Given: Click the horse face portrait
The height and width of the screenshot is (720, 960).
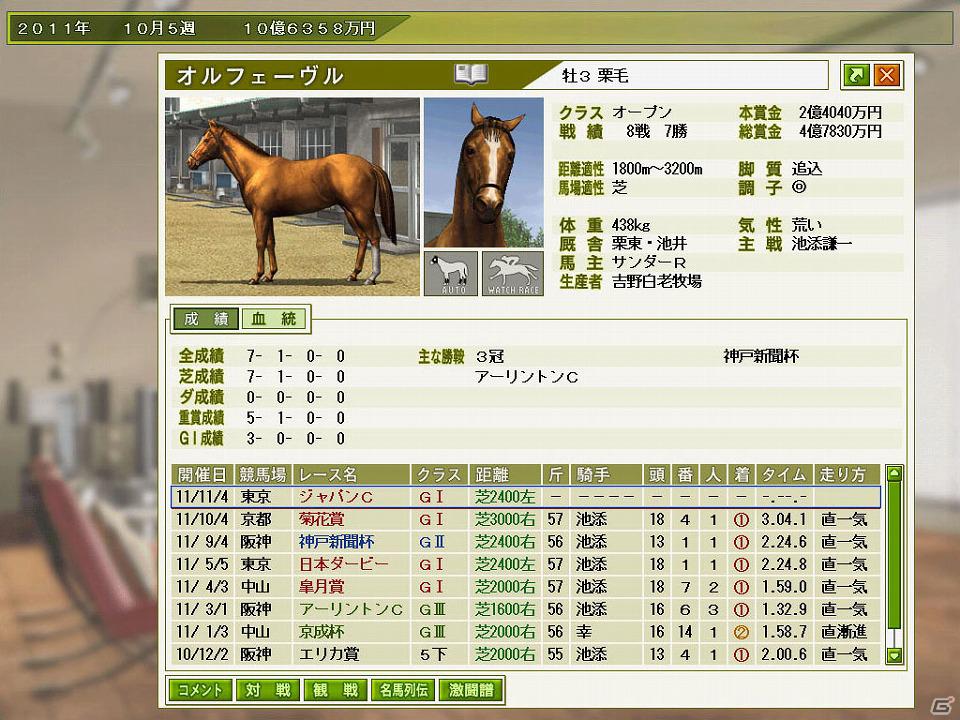Looking at the screenshot, I should (x=484, y=172).
